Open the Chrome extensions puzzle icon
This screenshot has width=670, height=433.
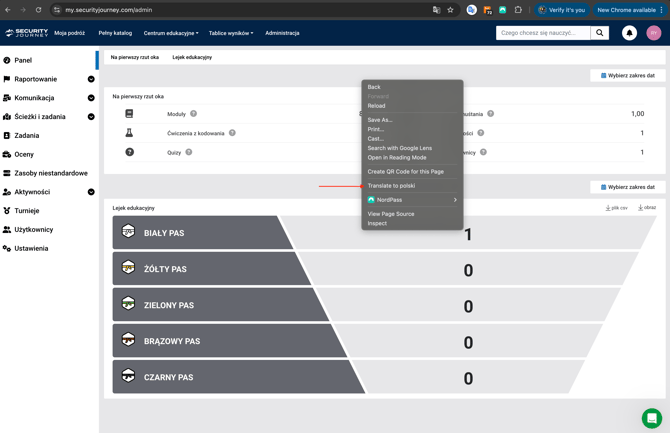pos(518,10)
